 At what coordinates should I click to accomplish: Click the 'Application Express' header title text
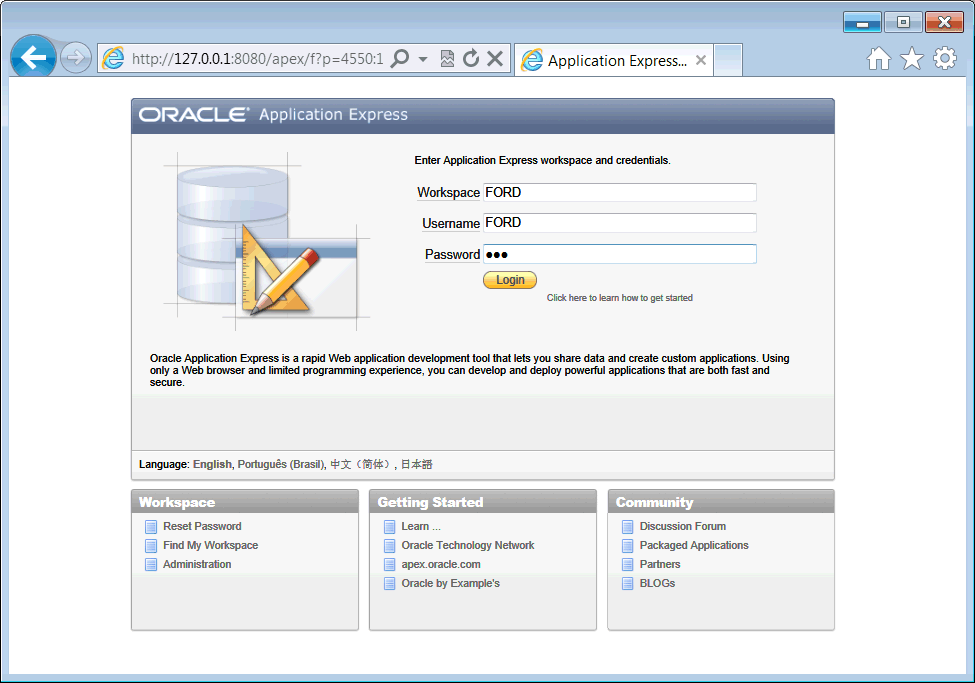coord(333,114)
